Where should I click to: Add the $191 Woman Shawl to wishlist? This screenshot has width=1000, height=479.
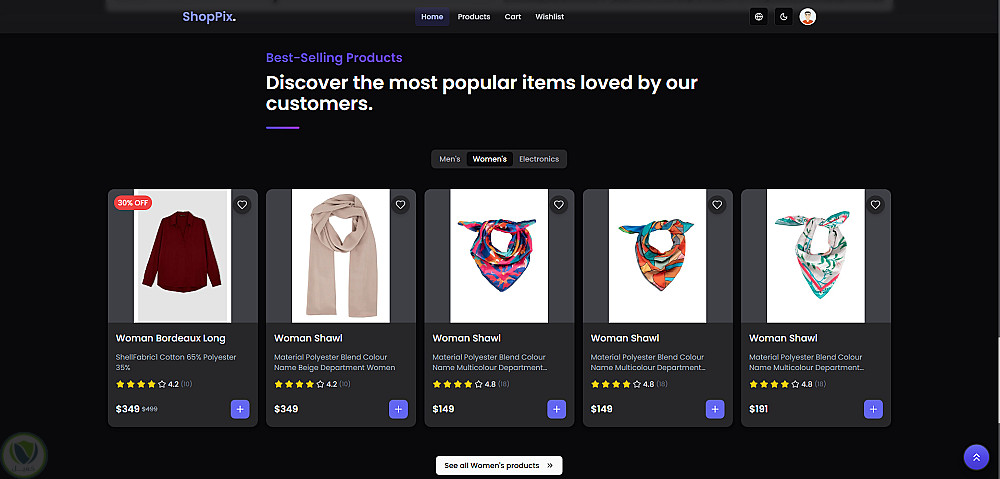[x=876, y=205]
